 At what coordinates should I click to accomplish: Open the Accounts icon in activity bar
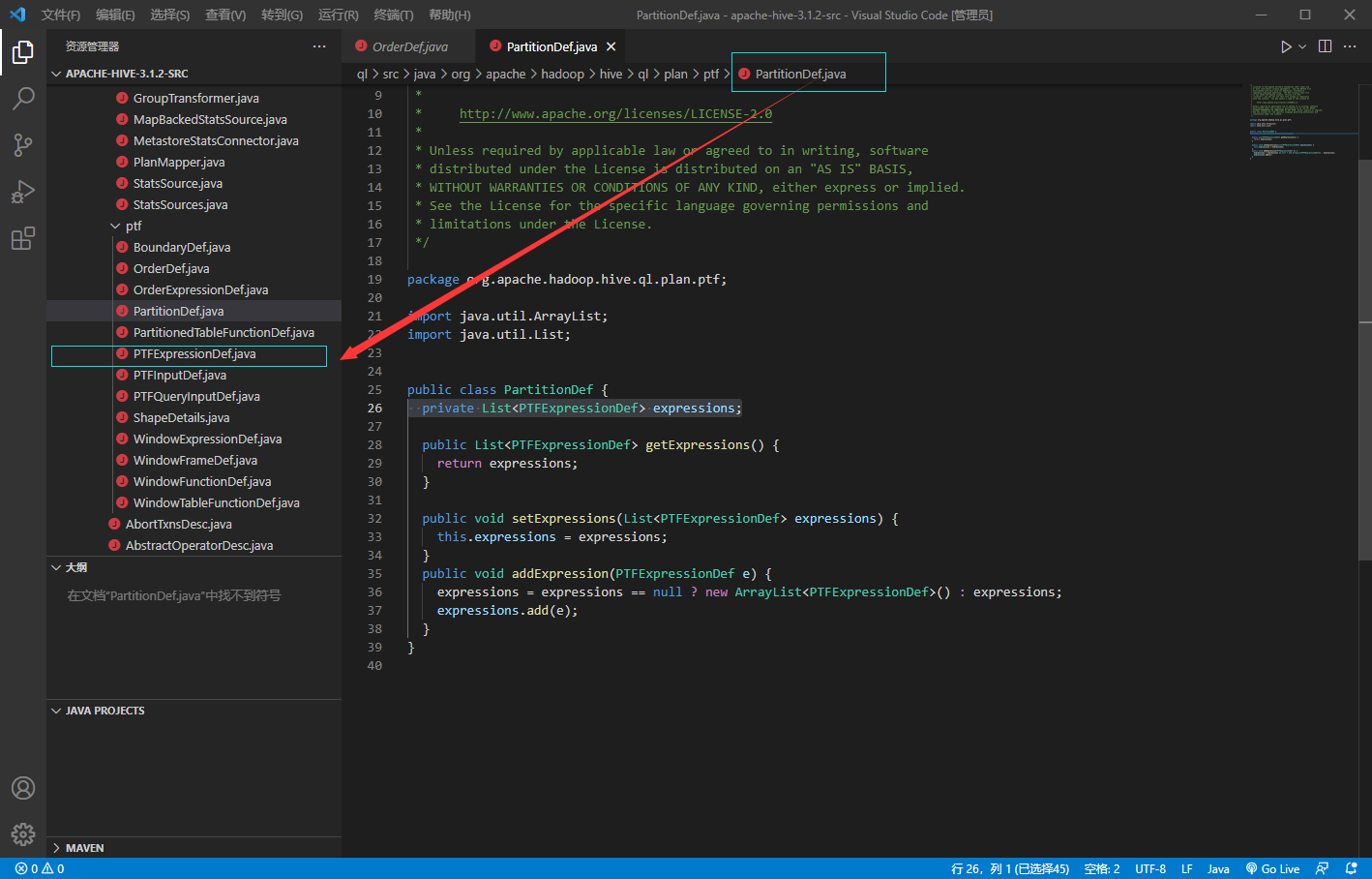pyautogui.click(x=23, y=788)
